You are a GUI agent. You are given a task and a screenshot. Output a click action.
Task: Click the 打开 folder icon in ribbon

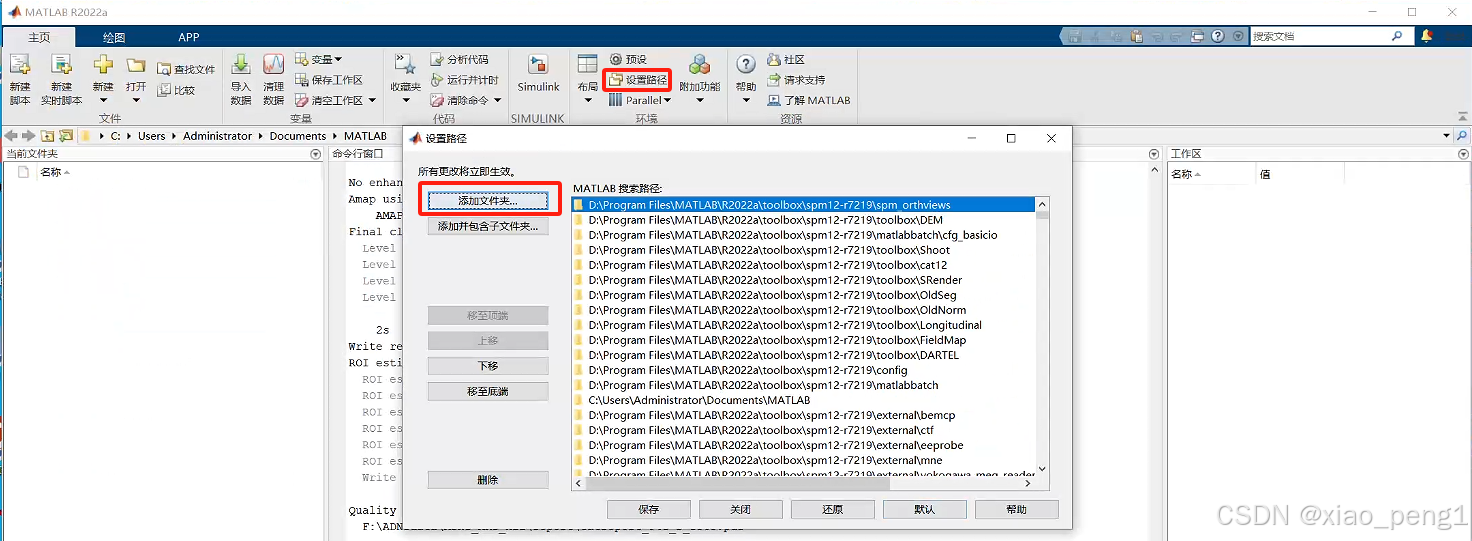point(136,66)
